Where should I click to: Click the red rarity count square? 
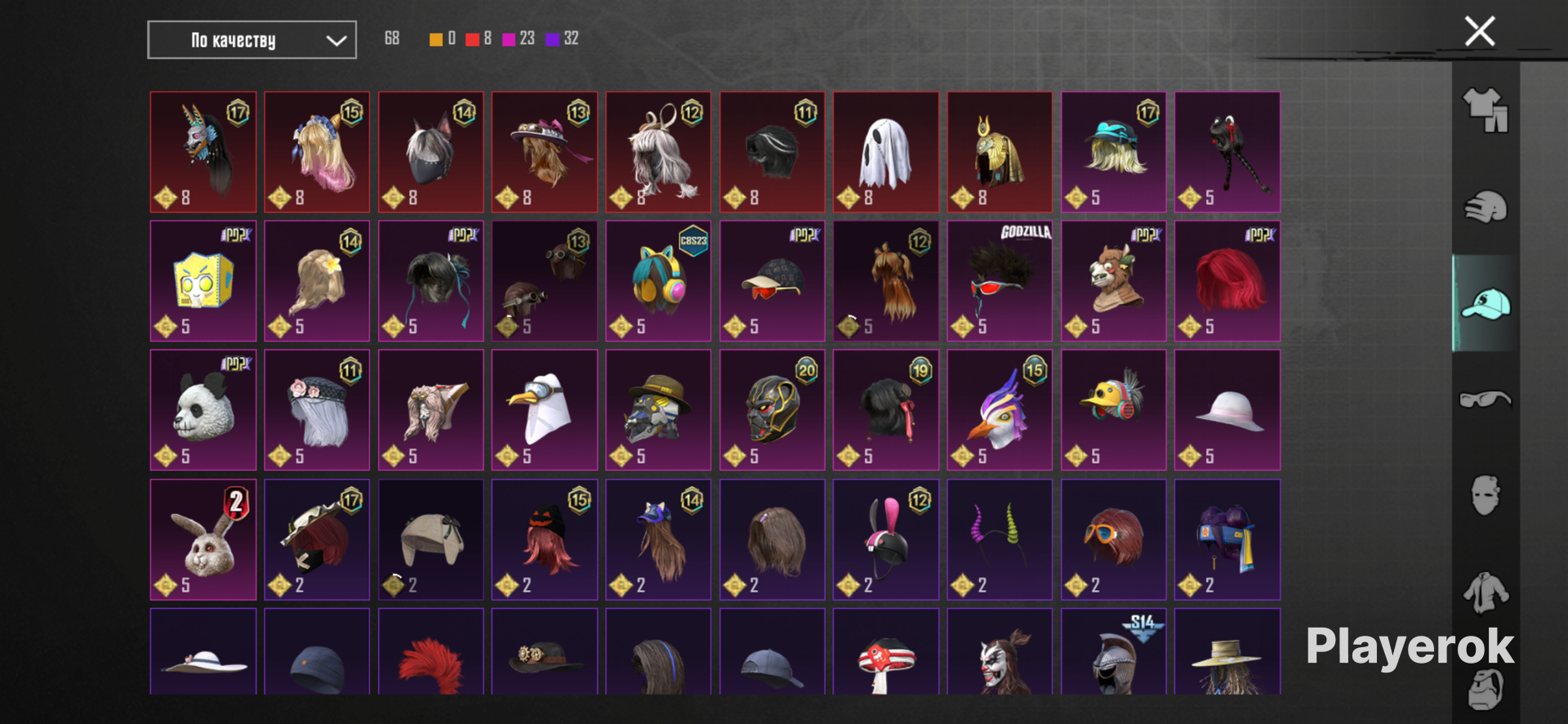(x=472, y=39)
